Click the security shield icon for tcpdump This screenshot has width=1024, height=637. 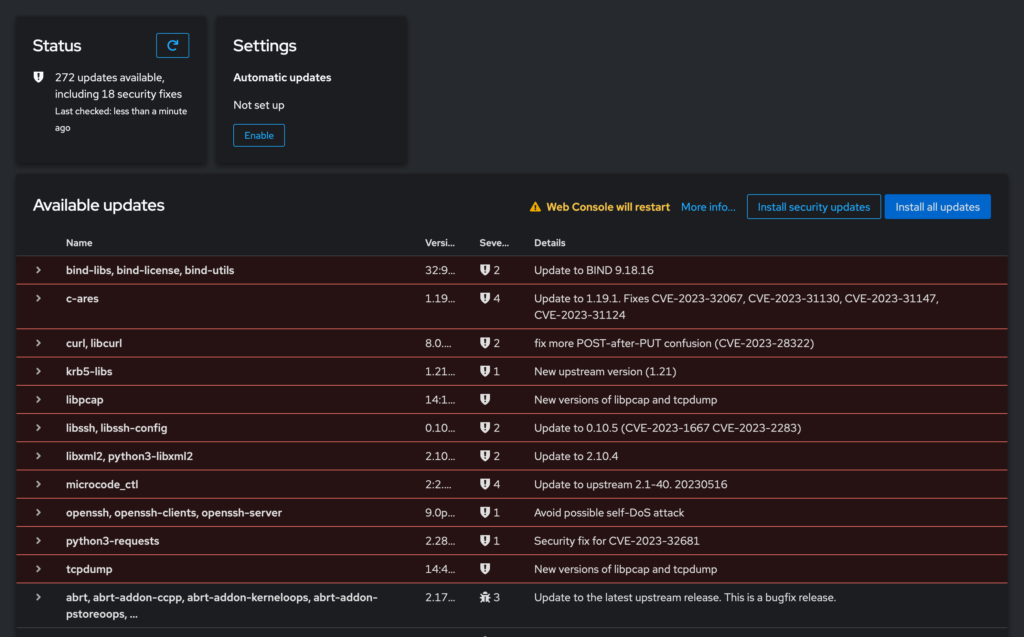485,569
